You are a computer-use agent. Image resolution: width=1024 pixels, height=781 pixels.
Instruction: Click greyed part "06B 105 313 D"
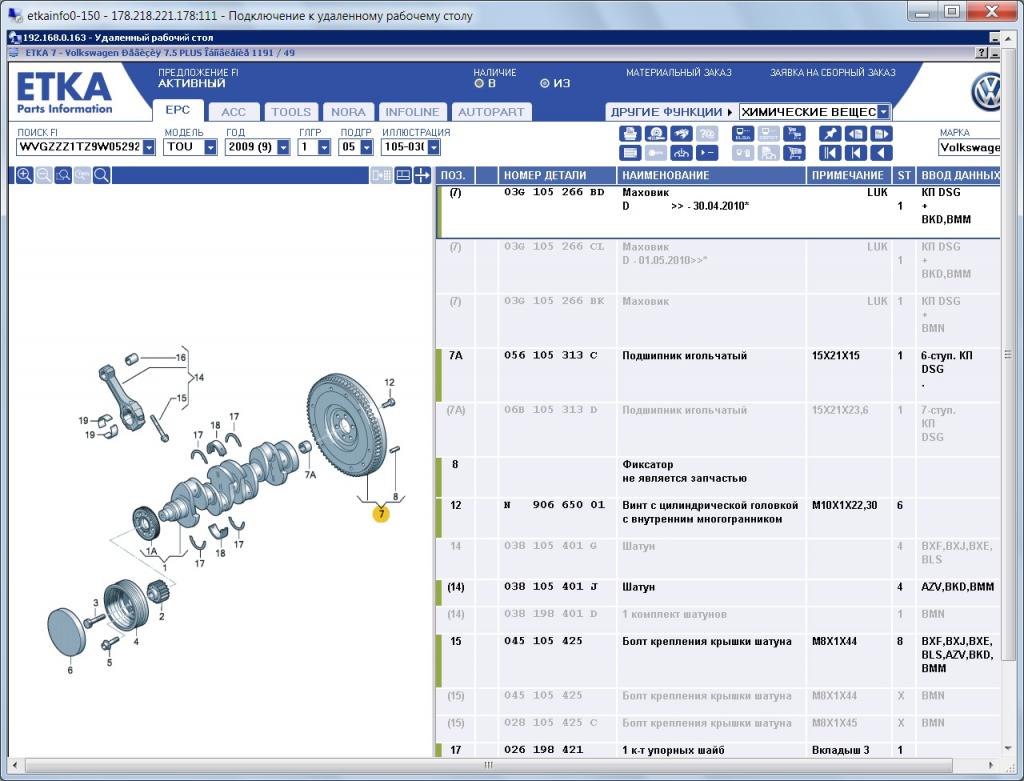click(x=551, y=410)
